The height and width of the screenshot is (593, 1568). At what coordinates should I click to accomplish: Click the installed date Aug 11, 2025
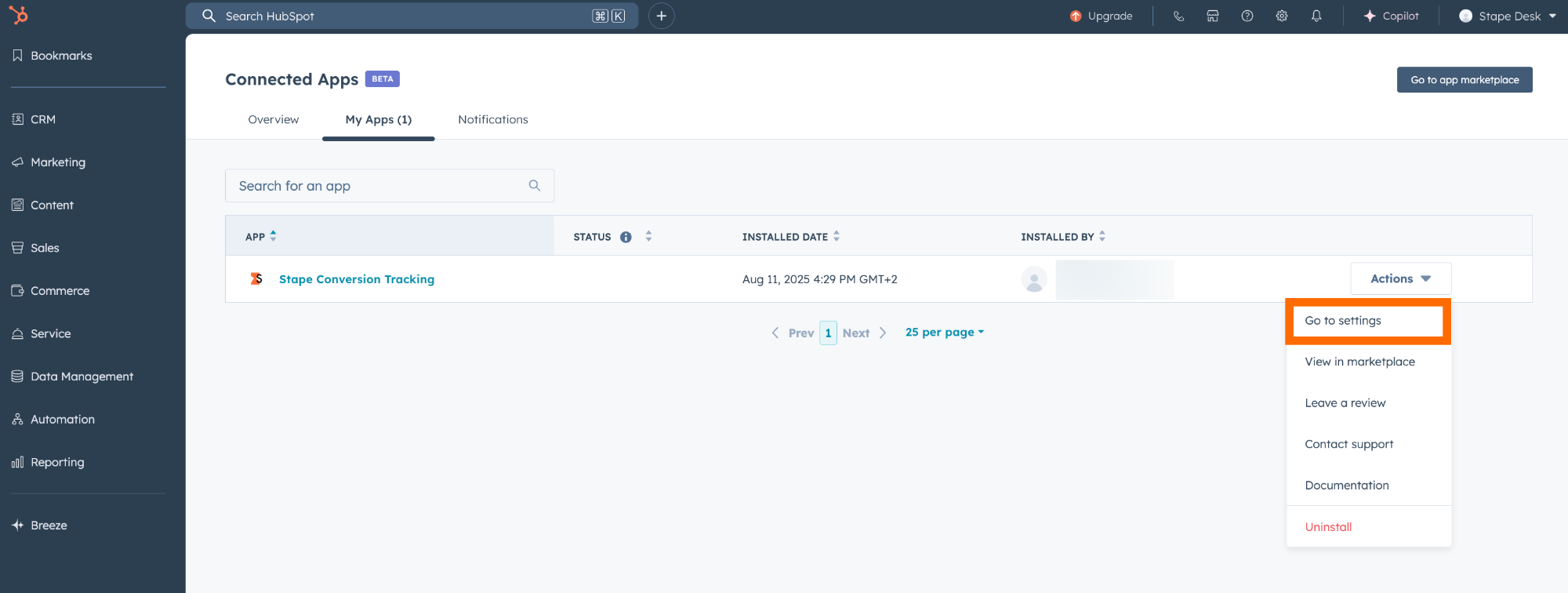point(820,279)
